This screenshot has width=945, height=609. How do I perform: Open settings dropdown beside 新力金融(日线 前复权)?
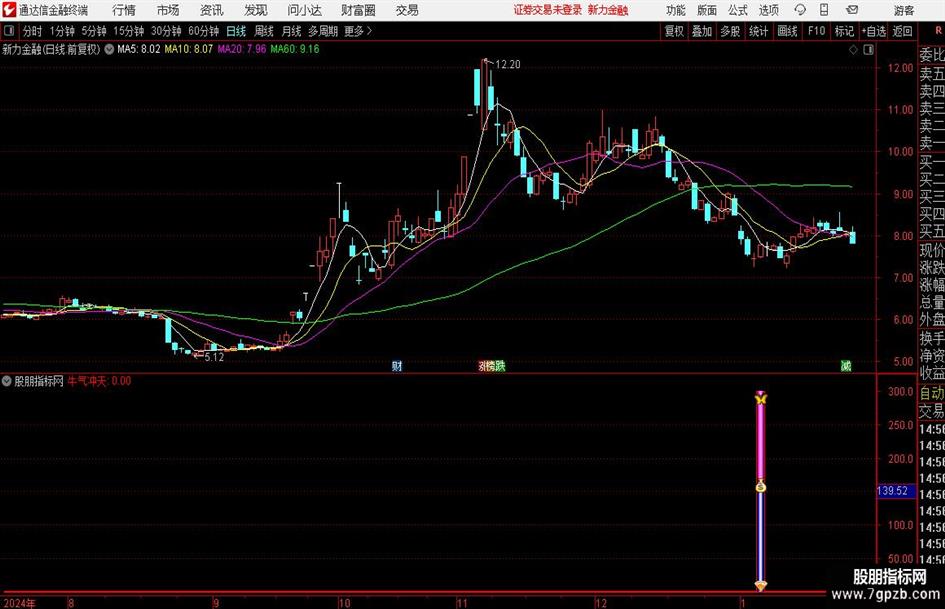(109, 49)
